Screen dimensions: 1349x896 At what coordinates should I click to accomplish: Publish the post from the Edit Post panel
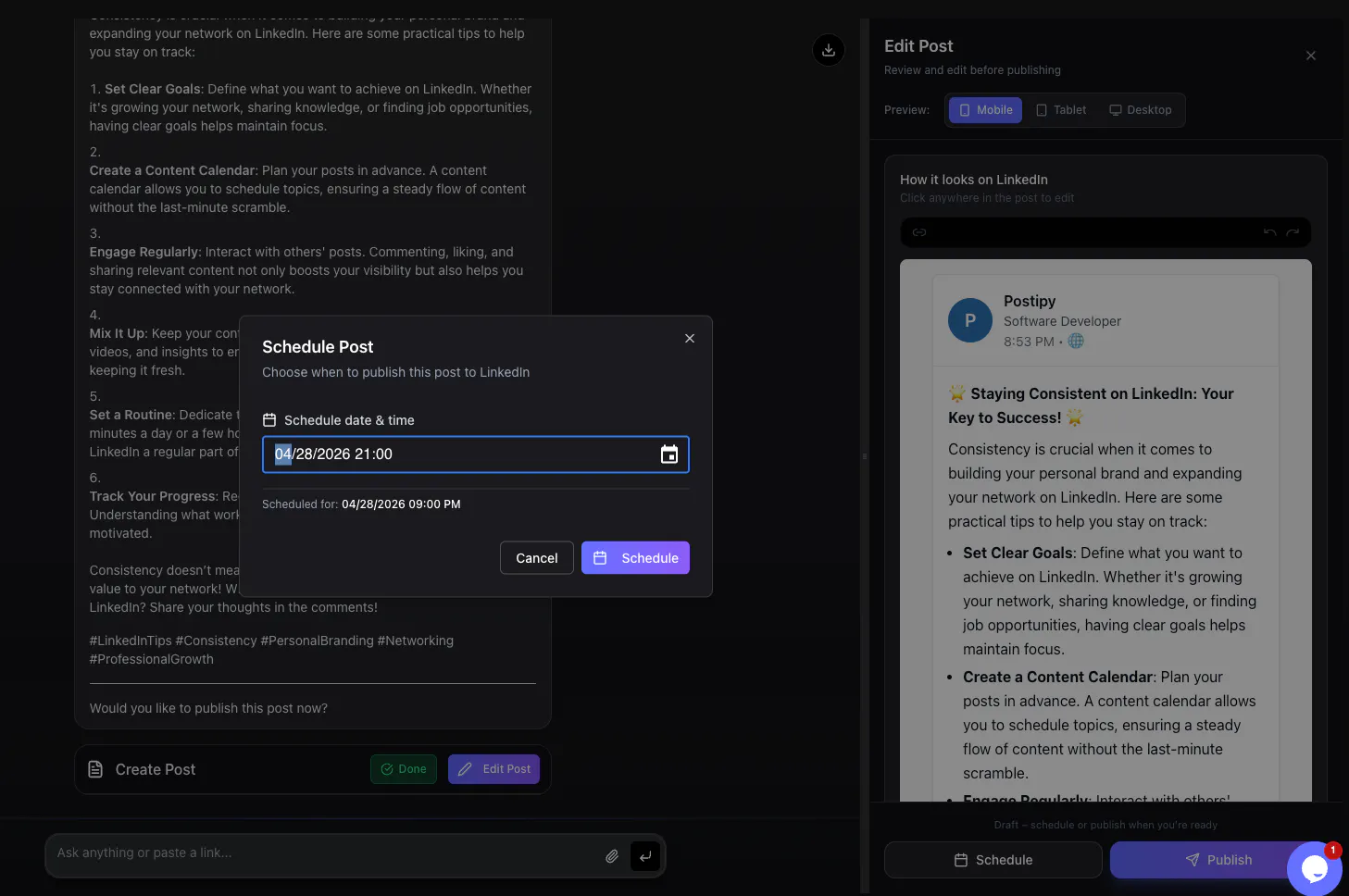coord(1218,860)
